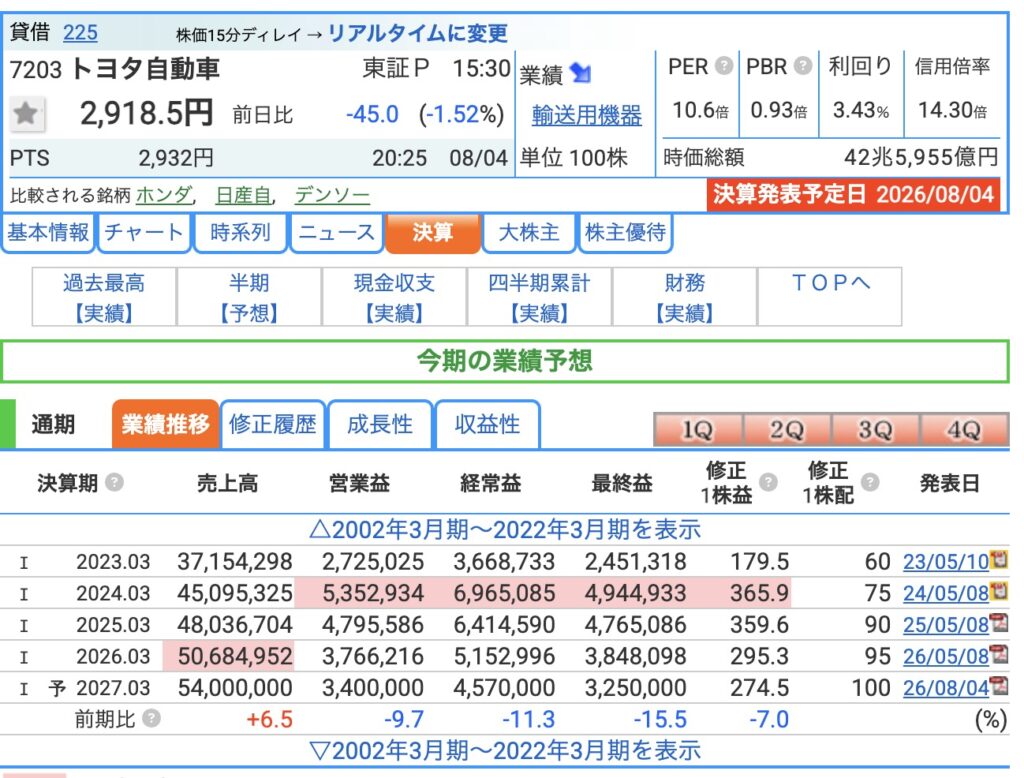Open the 輸送用機器 sector link
The height and width of the screenshot is (778, 1024).
586,115
